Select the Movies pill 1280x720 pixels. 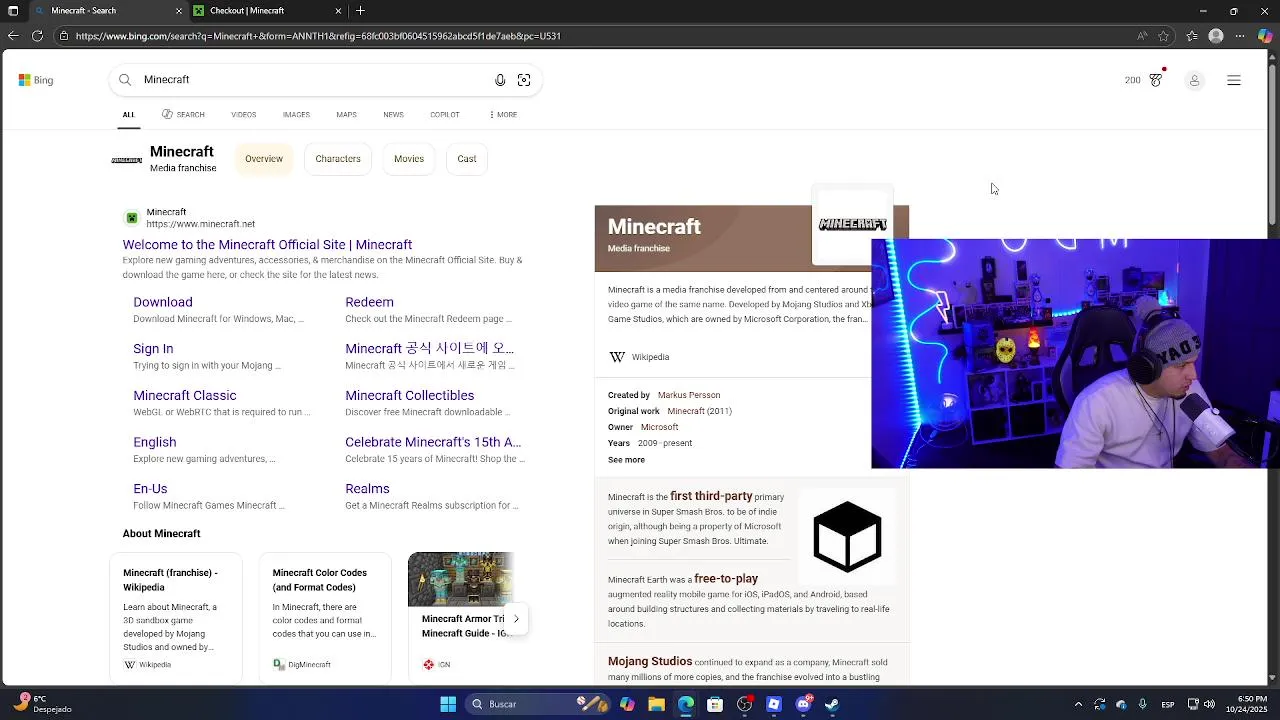(x=409, y=159)
